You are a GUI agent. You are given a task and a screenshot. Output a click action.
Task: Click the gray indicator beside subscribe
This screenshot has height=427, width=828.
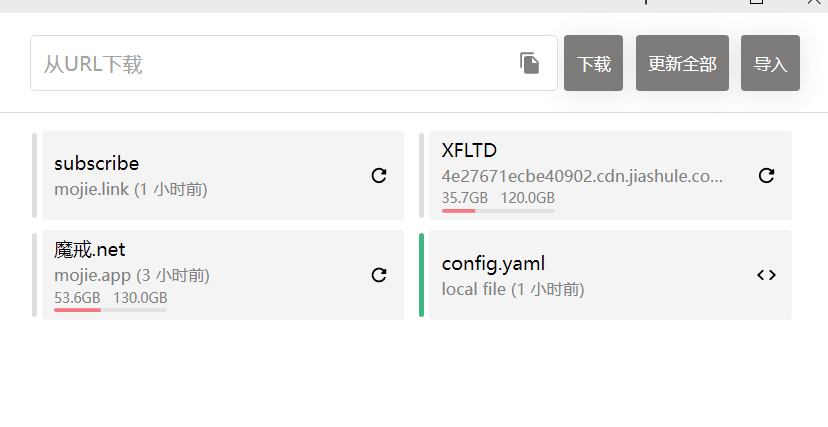(35, 175)
